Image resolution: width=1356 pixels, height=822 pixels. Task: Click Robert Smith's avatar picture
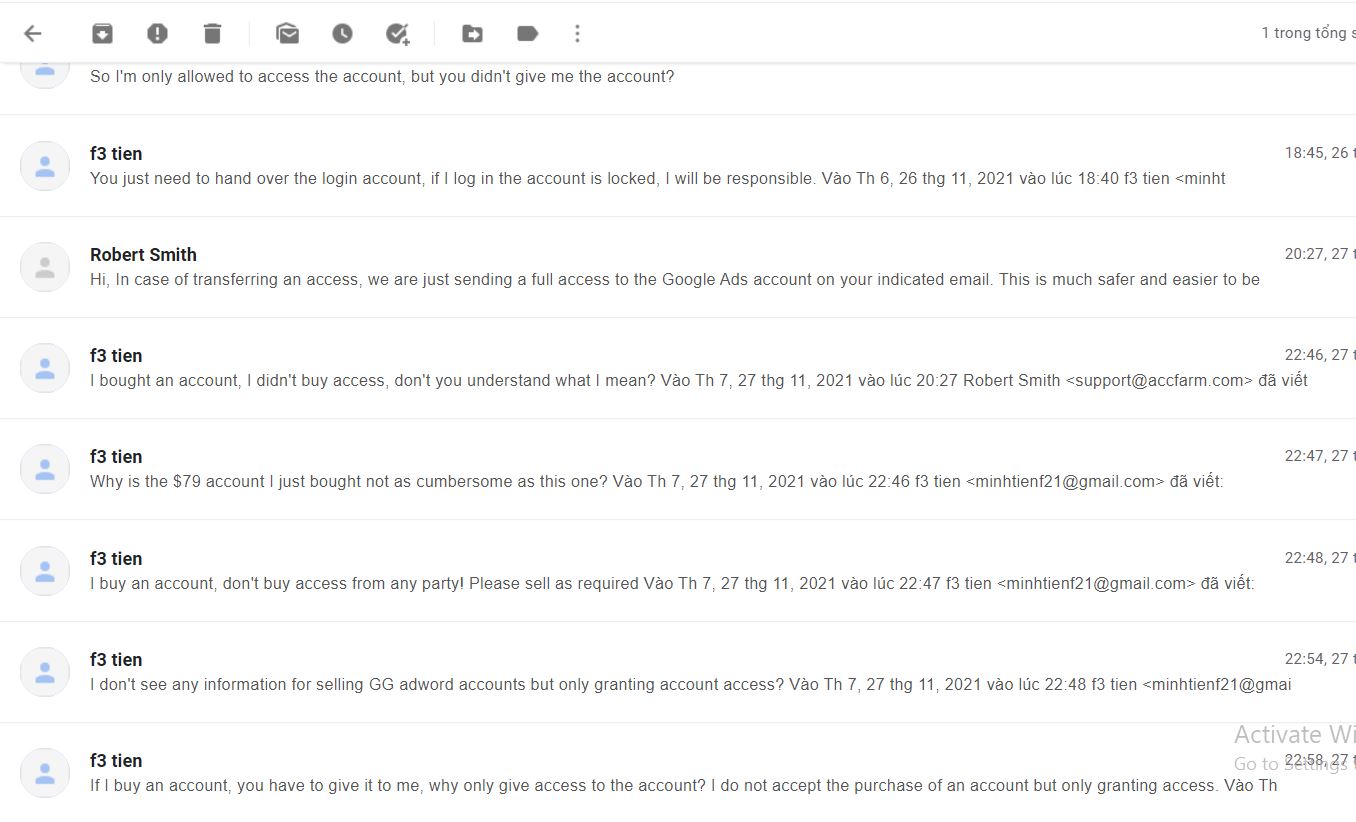[45, 267]
